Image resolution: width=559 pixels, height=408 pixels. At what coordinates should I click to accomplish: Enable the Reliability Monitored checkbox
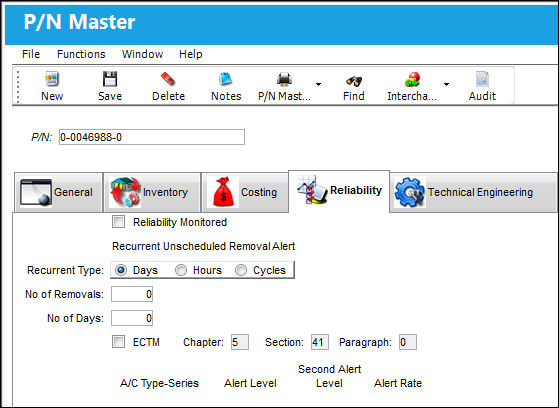pos(118,221)
